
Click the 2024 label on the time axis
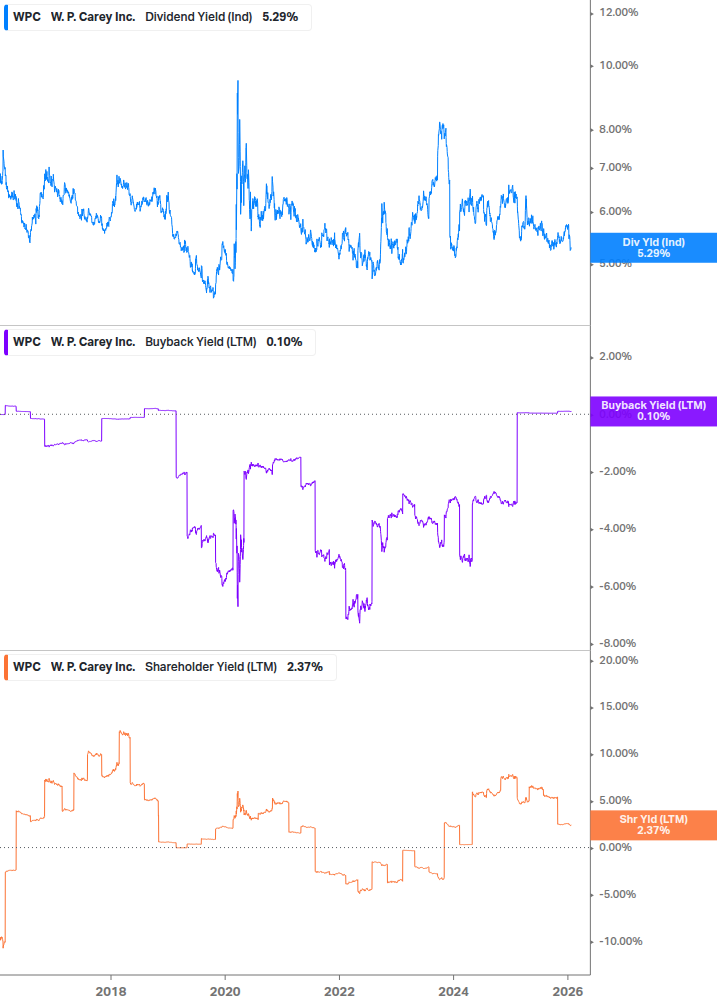tap(454, 990)
